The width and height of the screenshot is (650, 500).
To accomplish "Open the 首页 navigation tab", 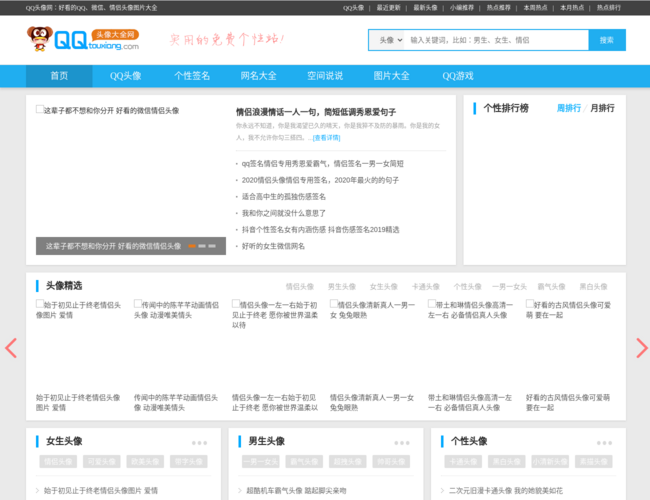I will tap(59, 76).
